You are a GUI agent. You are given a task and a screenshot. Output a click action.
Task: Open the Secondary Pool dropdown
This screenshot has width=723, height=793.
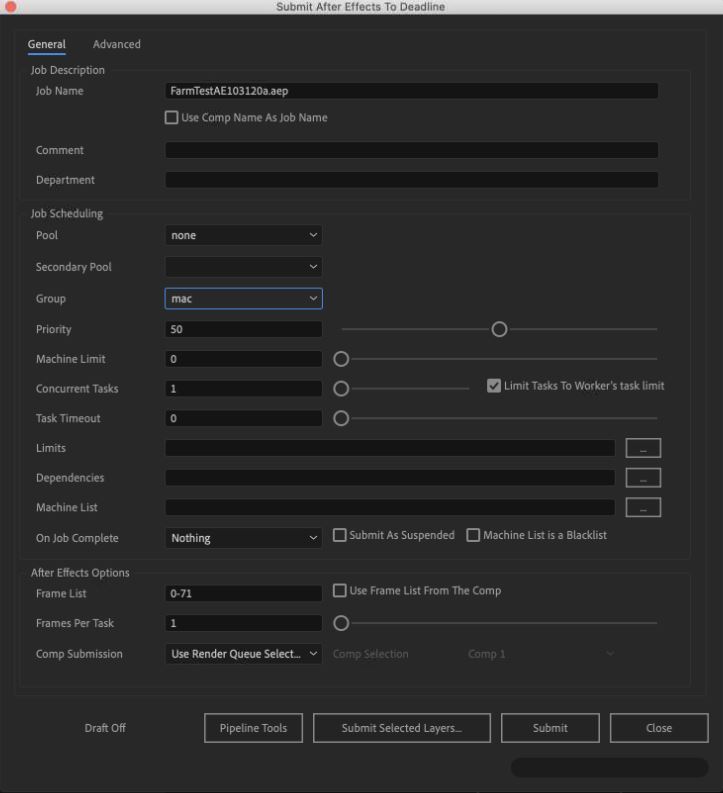point(244,267)
